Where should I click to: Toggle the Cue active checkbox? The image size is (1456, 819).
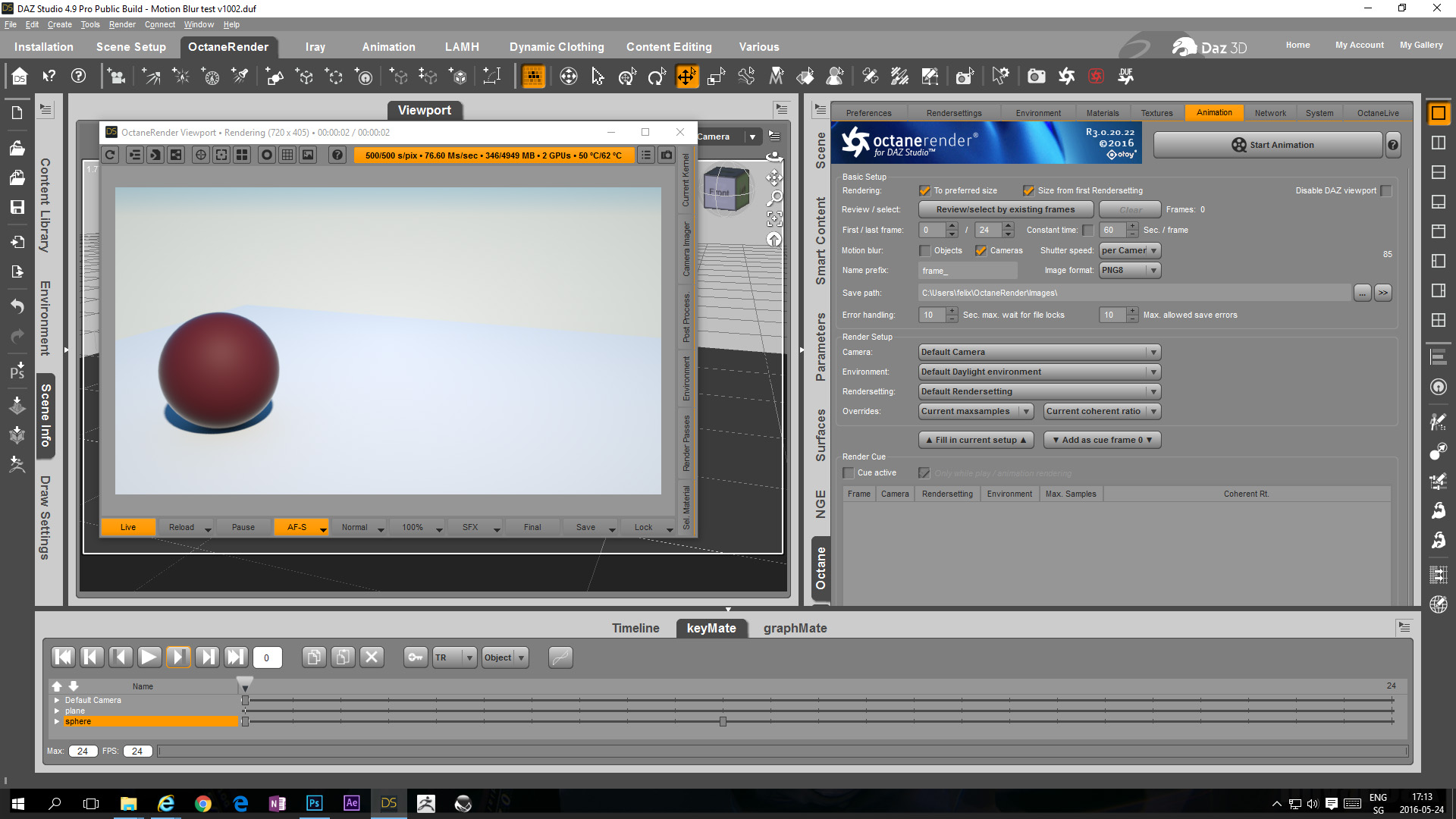point(849,473)
